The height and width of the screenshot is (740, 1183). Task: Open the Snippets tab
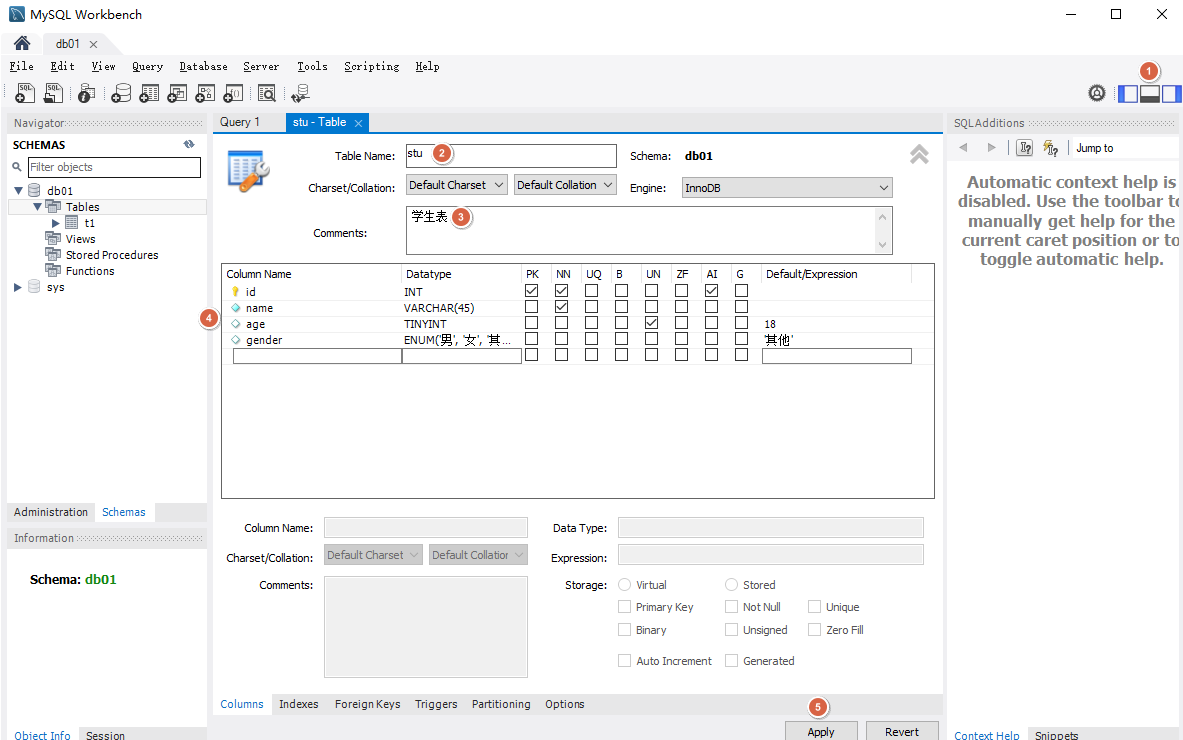(1056, 735)
